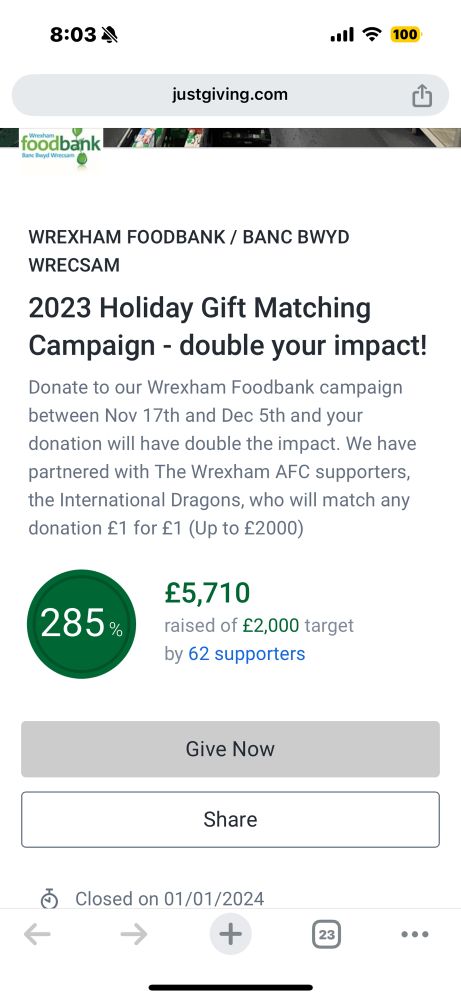Tap the £5,710 raised amount
Screen dimensions: 461x1000
207,593
